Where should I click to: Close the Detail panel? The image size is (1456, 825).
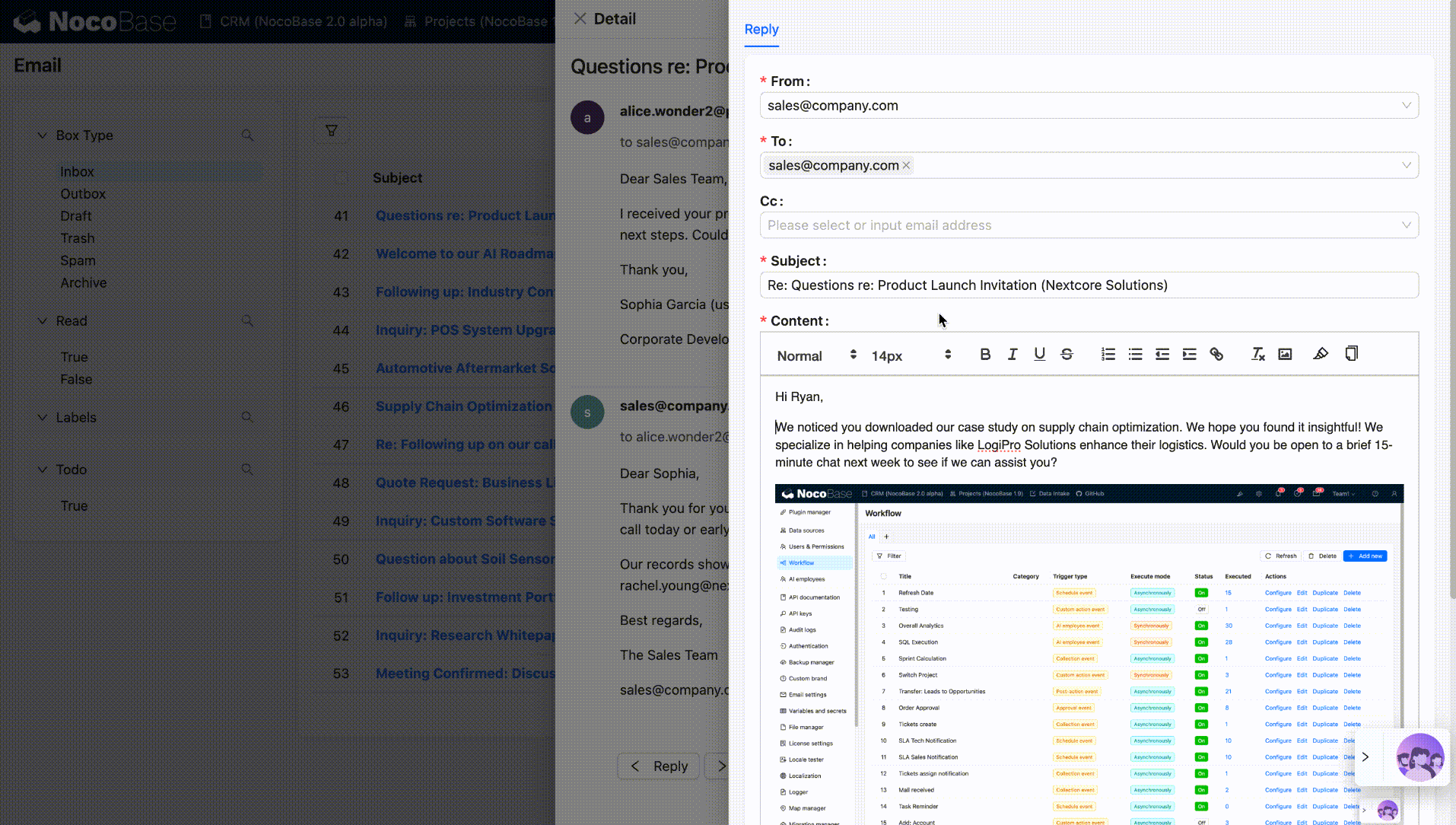580,19
